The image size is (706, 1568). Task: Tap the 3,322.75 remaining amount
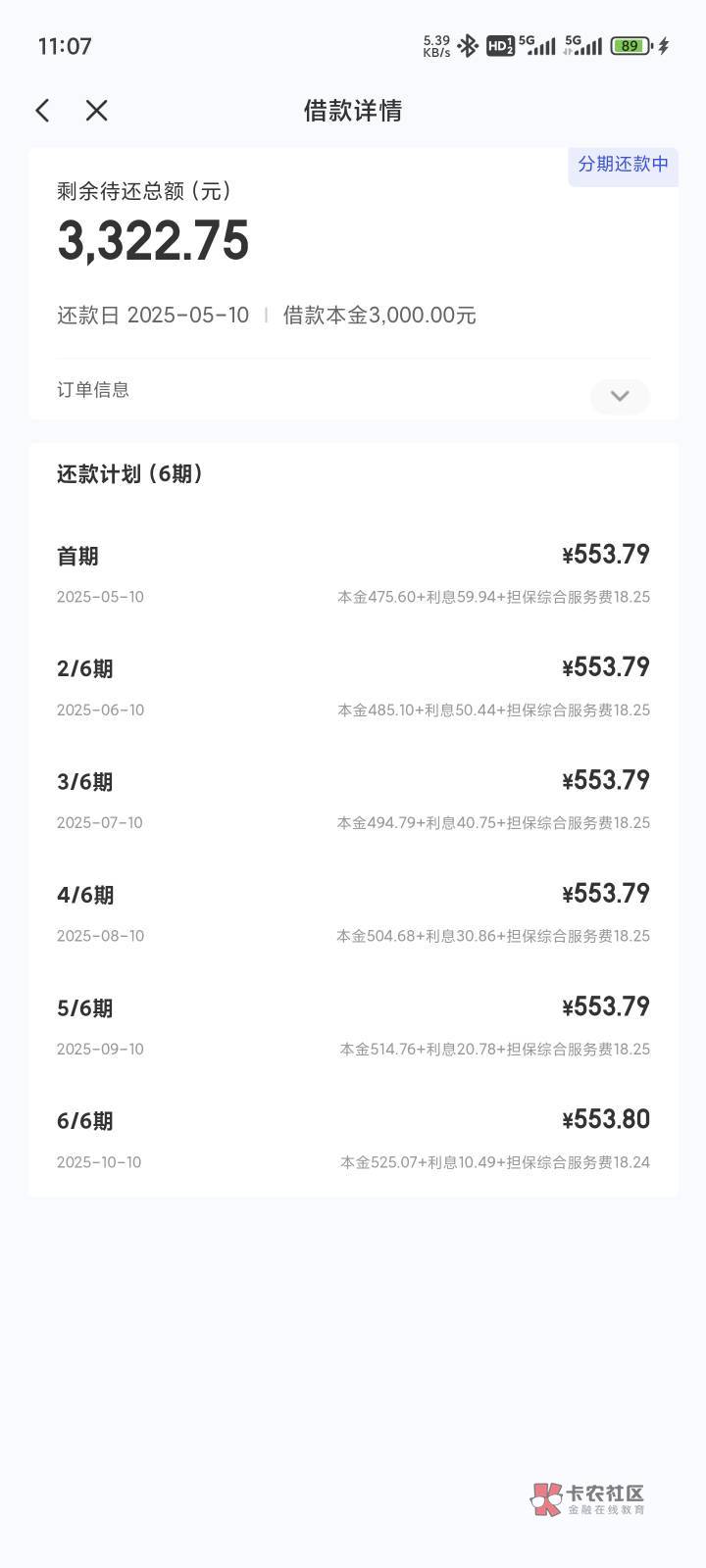coord(154,241)
